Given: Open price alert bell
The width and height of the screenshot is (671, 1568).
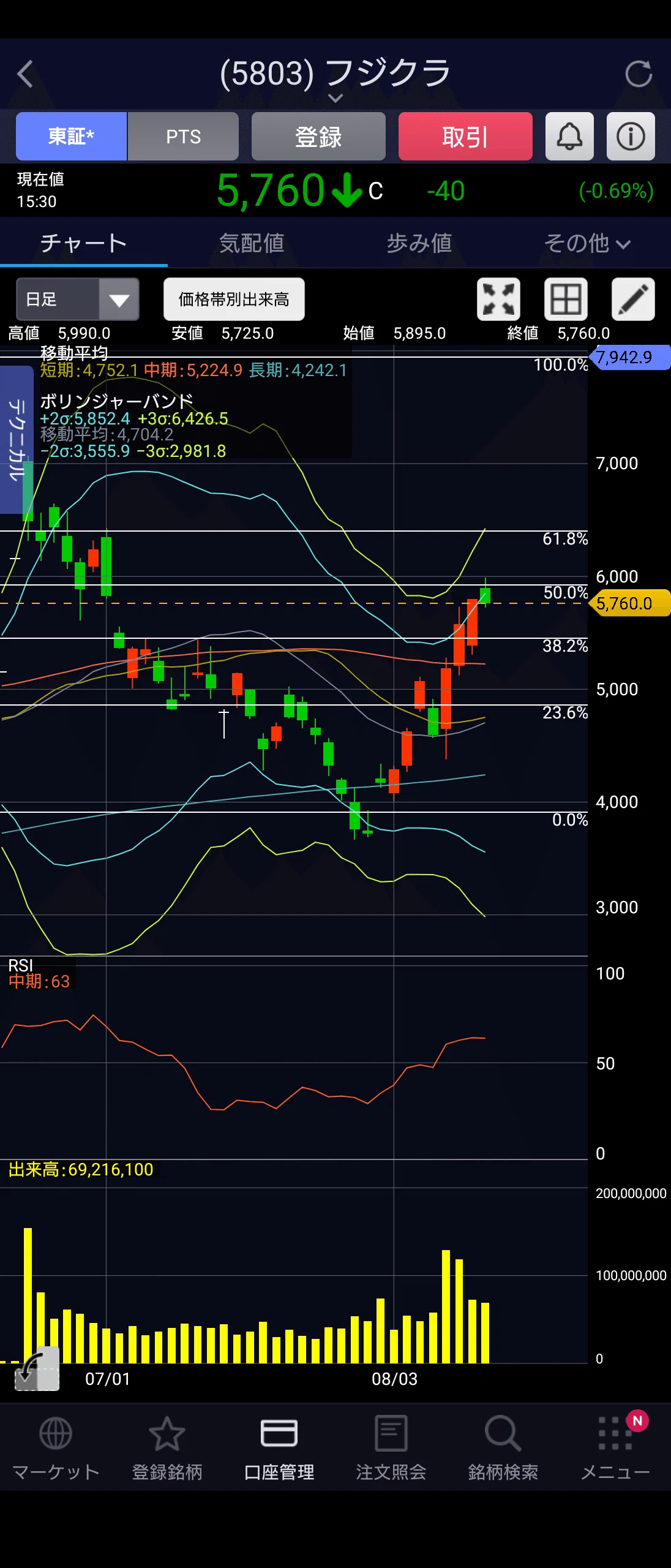Looking at the screenshot, I should click(x=569, y=136).
